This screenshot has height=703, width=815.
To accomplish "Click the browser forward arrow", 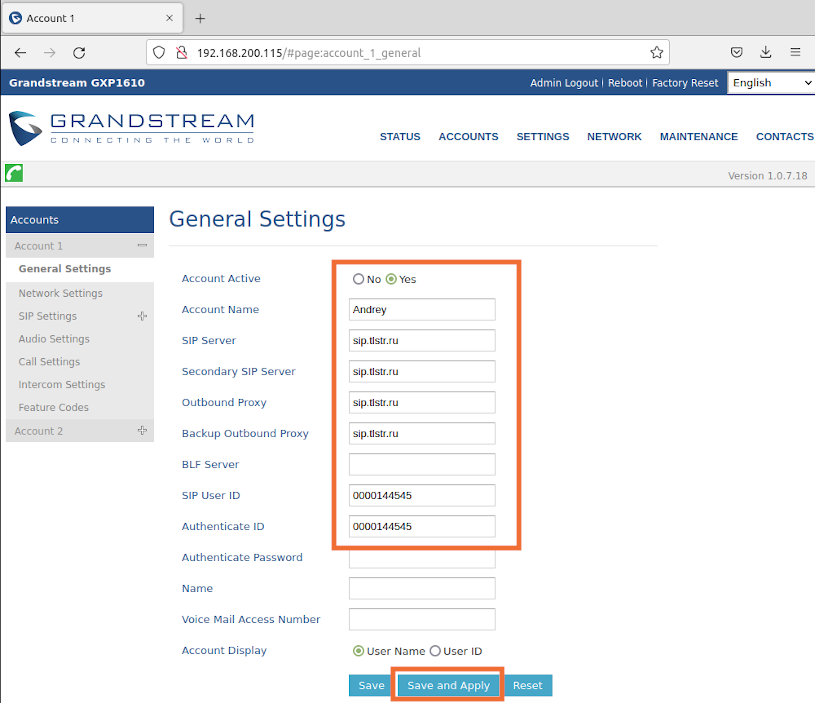I will tap(49, 52).
